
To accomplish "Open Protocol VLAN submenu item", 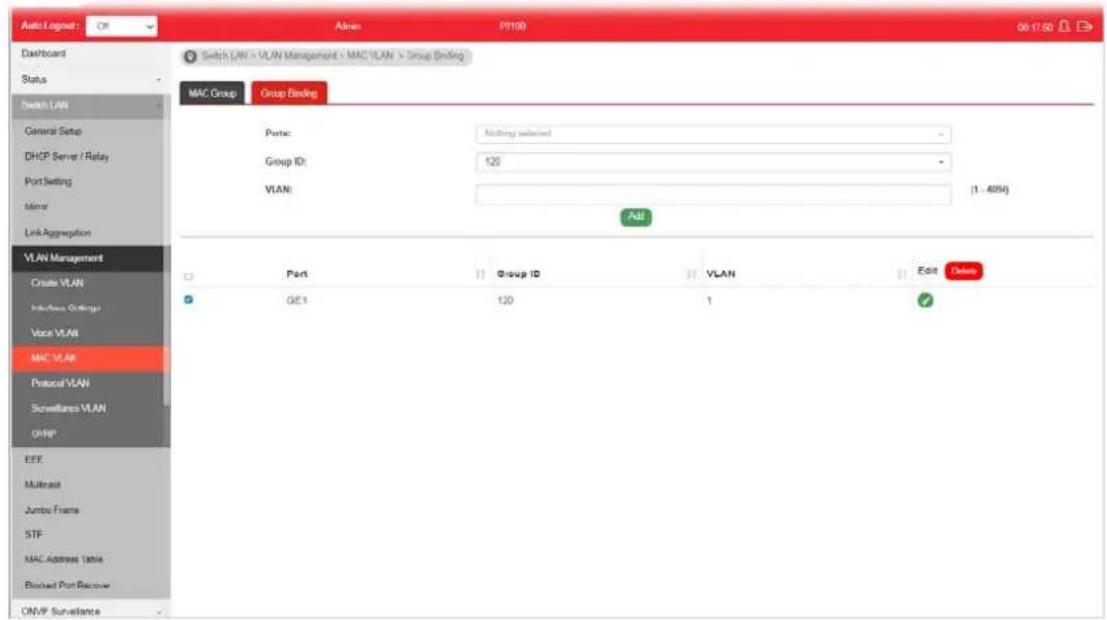I will pos(60,383).
